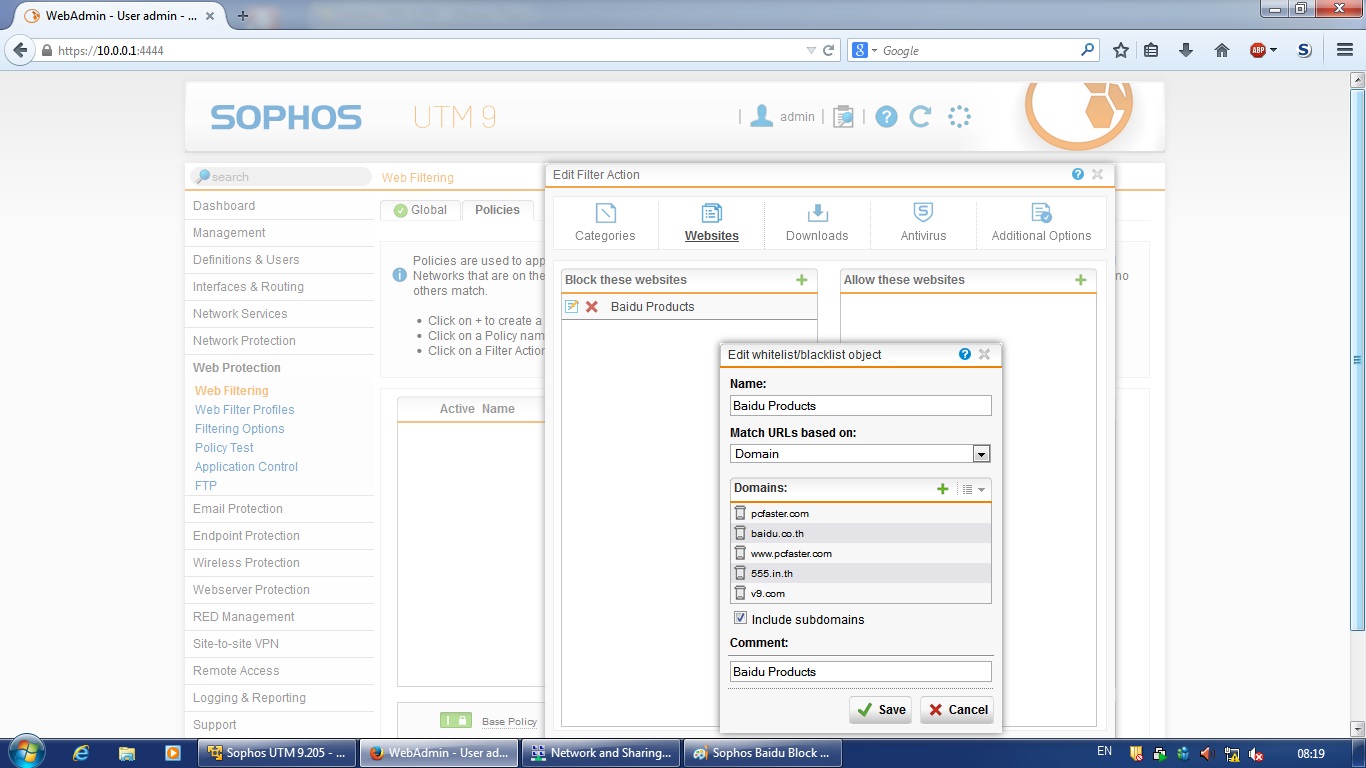Save the whitelist/blacklist object
Image resolution: width=1366 pixels, height=768 pixels.
point(881,710)
